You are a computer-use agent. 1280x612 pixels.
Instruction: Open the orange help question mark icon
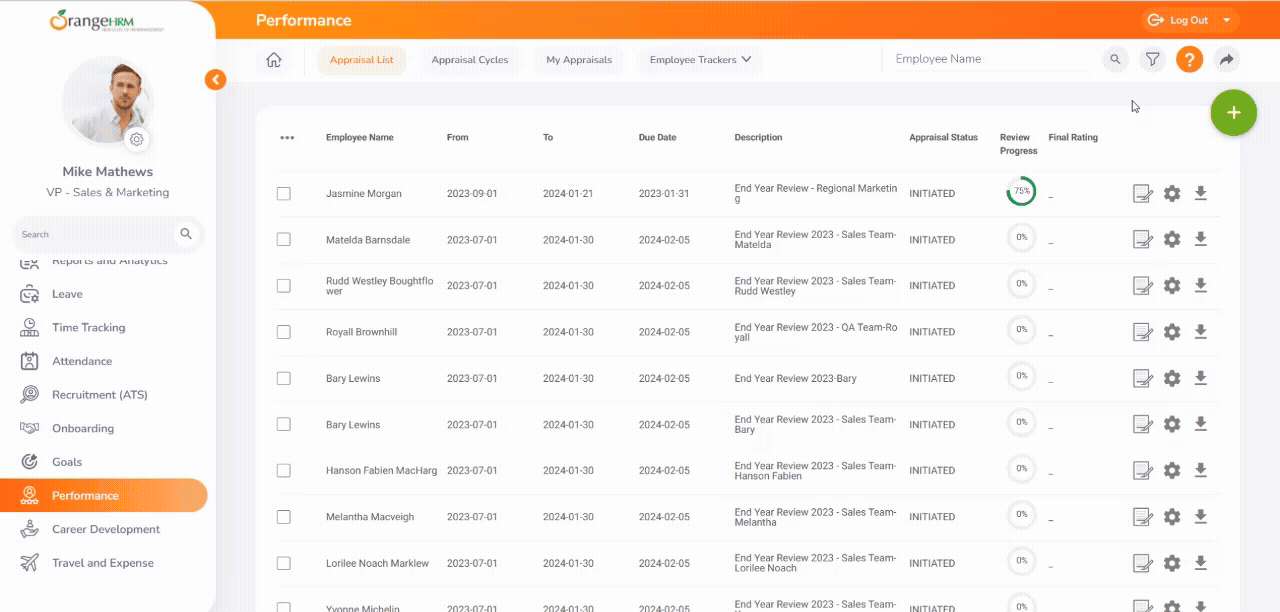pyautogui.click(x=1189, y=60)
